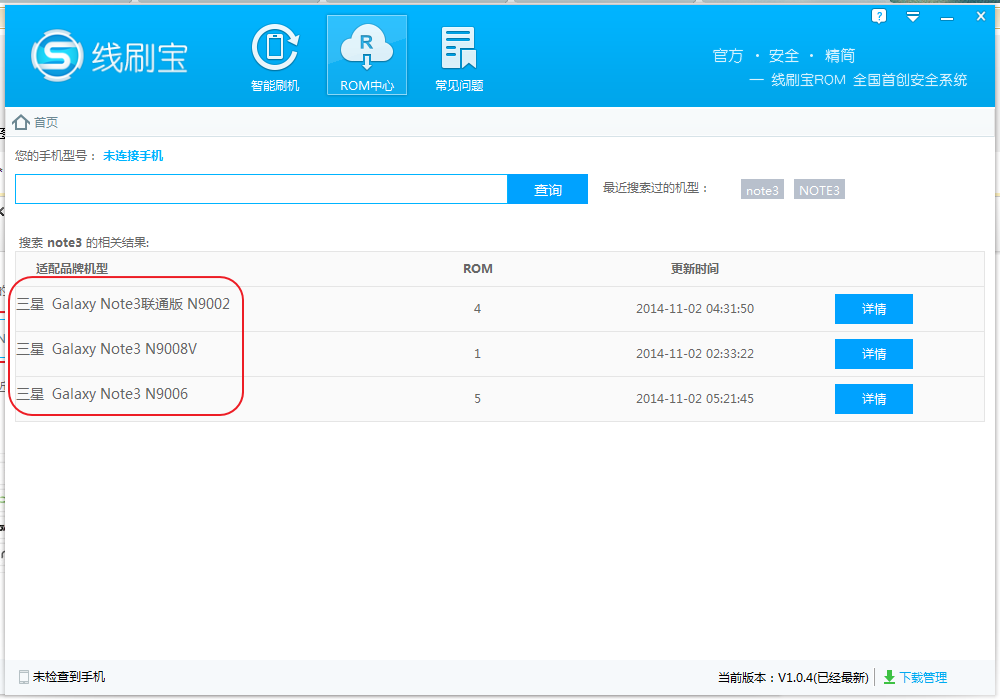The width and height of the screenshot is (1000, 700).
Task: Click the 查询 search button
Action: click(x=547, y=189)
